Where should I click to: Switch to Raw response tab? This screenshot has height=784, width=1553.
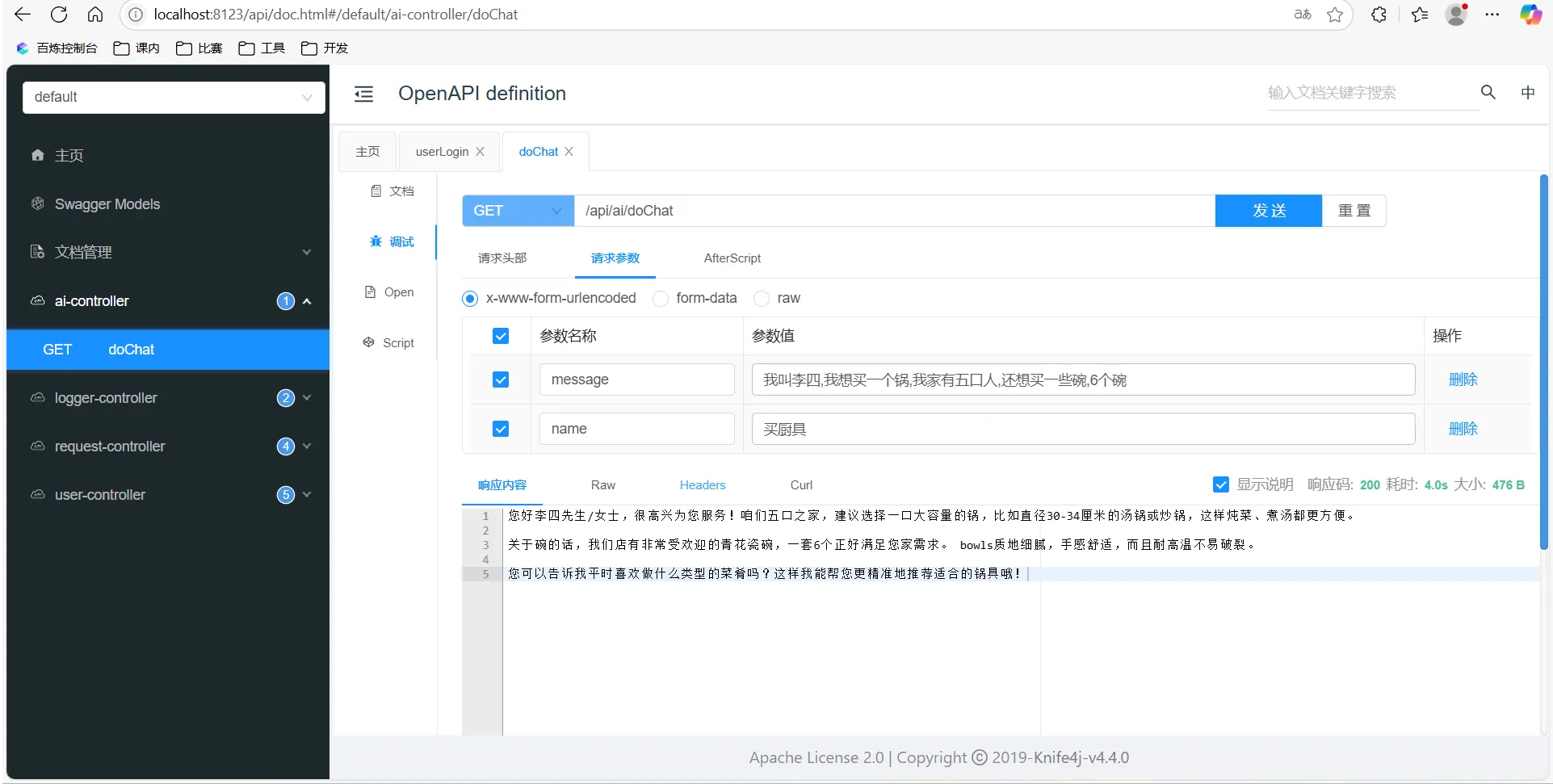point(603,485)
